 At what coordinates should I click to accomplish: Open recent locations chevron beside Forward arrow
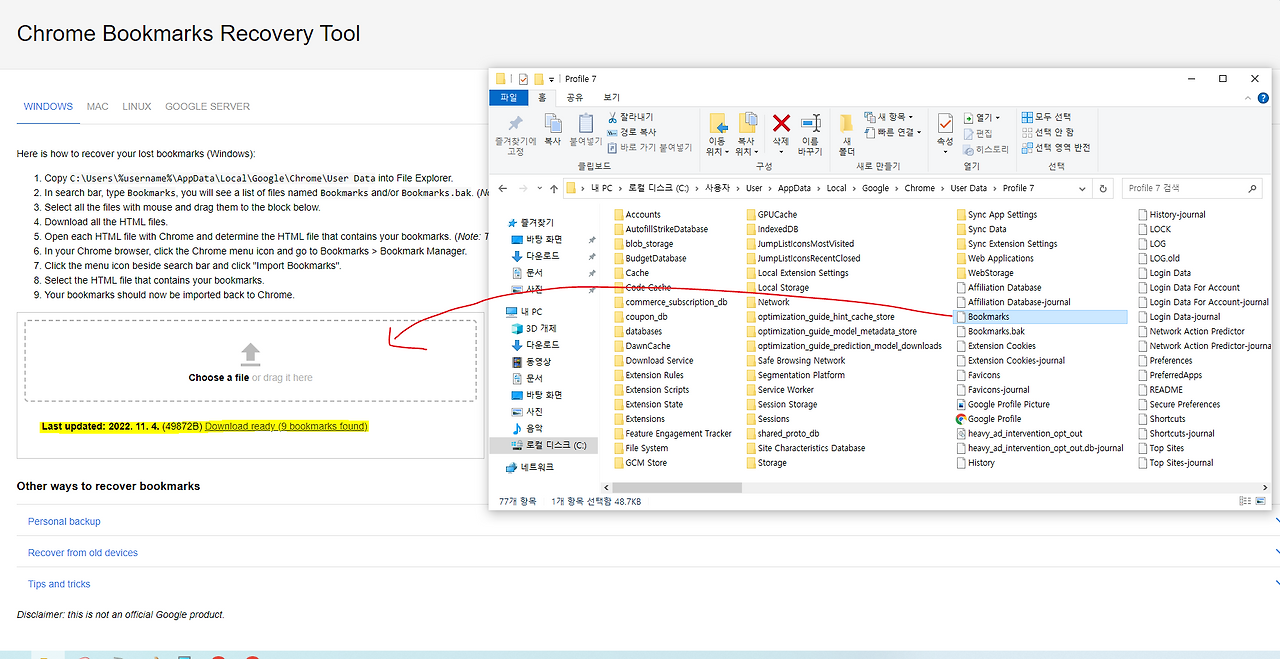(x=539, y=188)
